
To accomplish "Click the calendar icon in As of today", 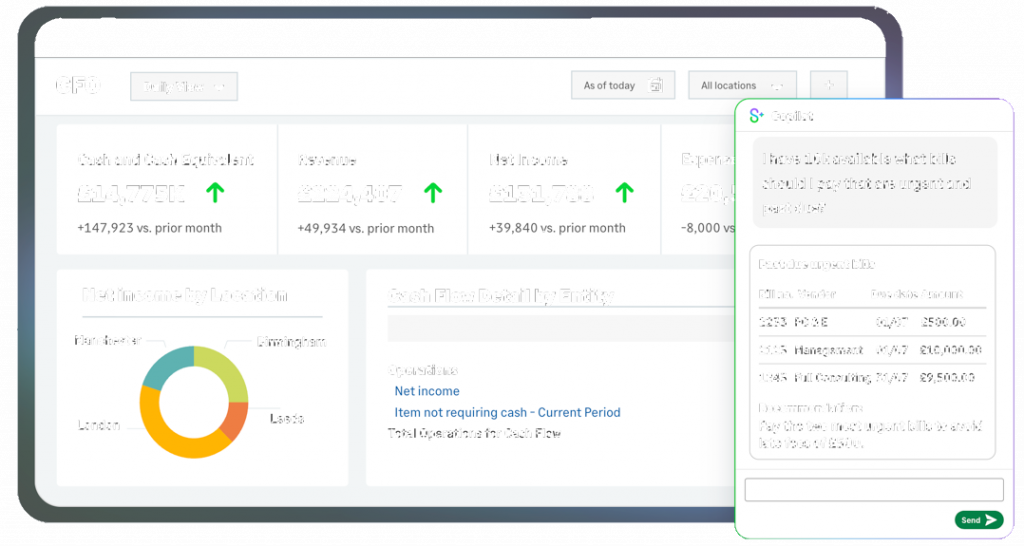I will (x=655, y=86).
